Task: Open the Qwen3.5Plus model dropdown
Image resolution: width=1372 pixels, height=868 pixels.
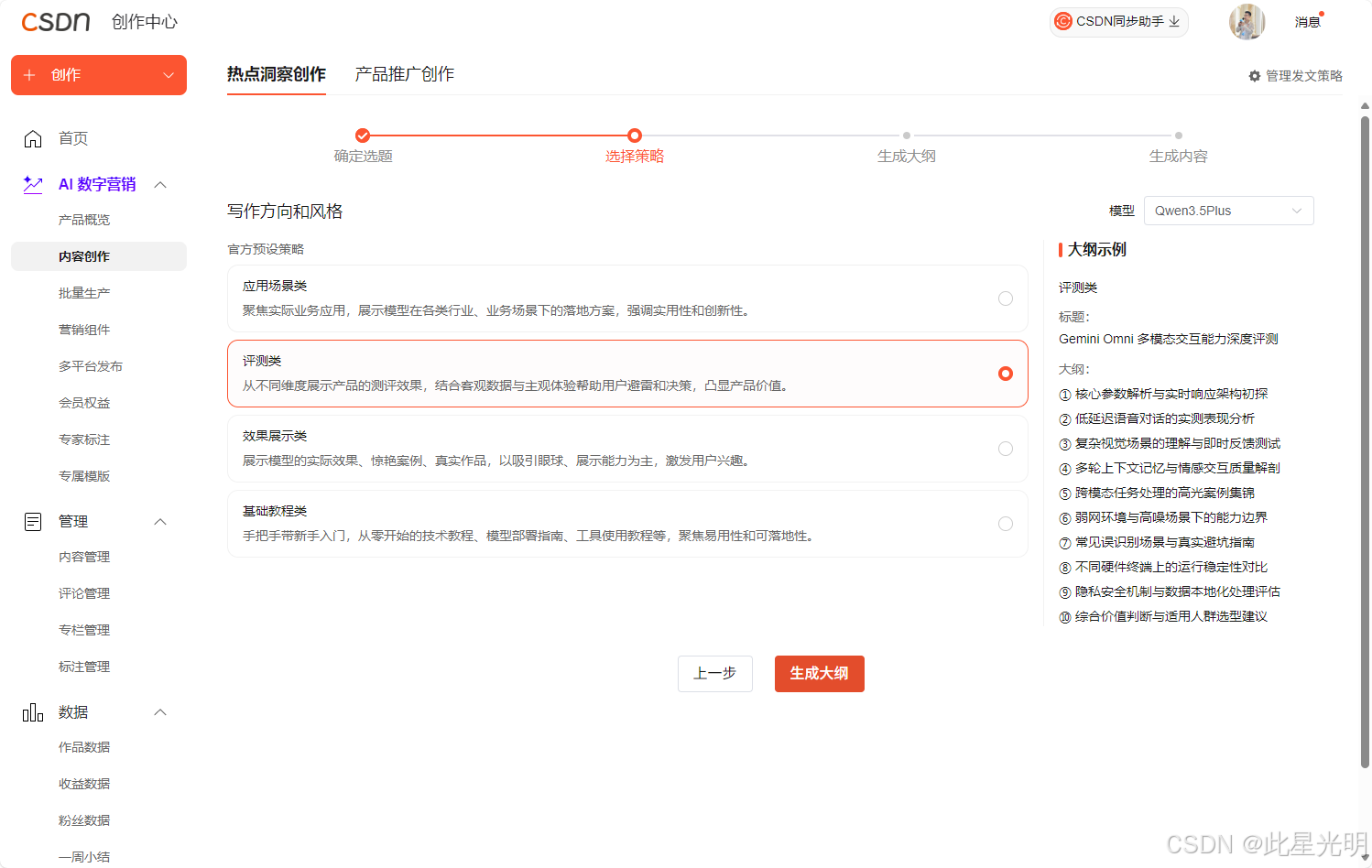Action: pos(1228,211)
